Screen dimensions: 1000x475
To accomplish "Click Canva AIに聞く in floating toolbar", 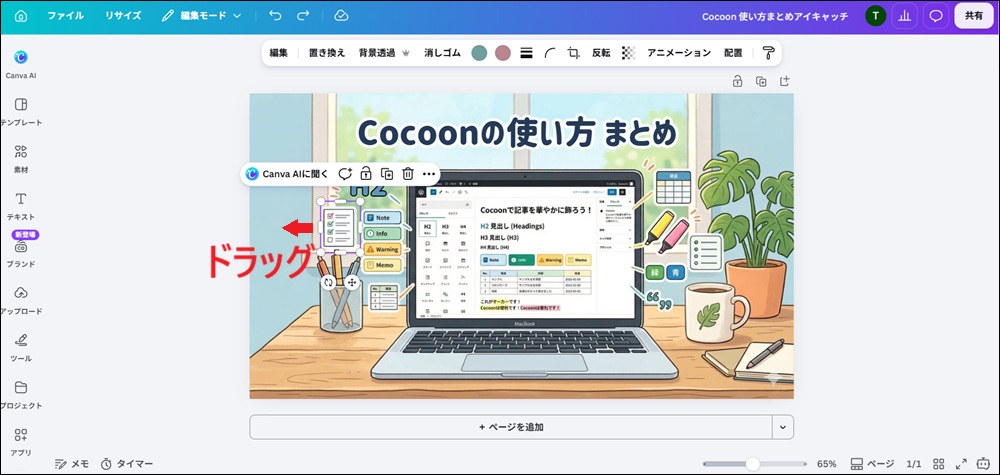I will coord(287,173).
